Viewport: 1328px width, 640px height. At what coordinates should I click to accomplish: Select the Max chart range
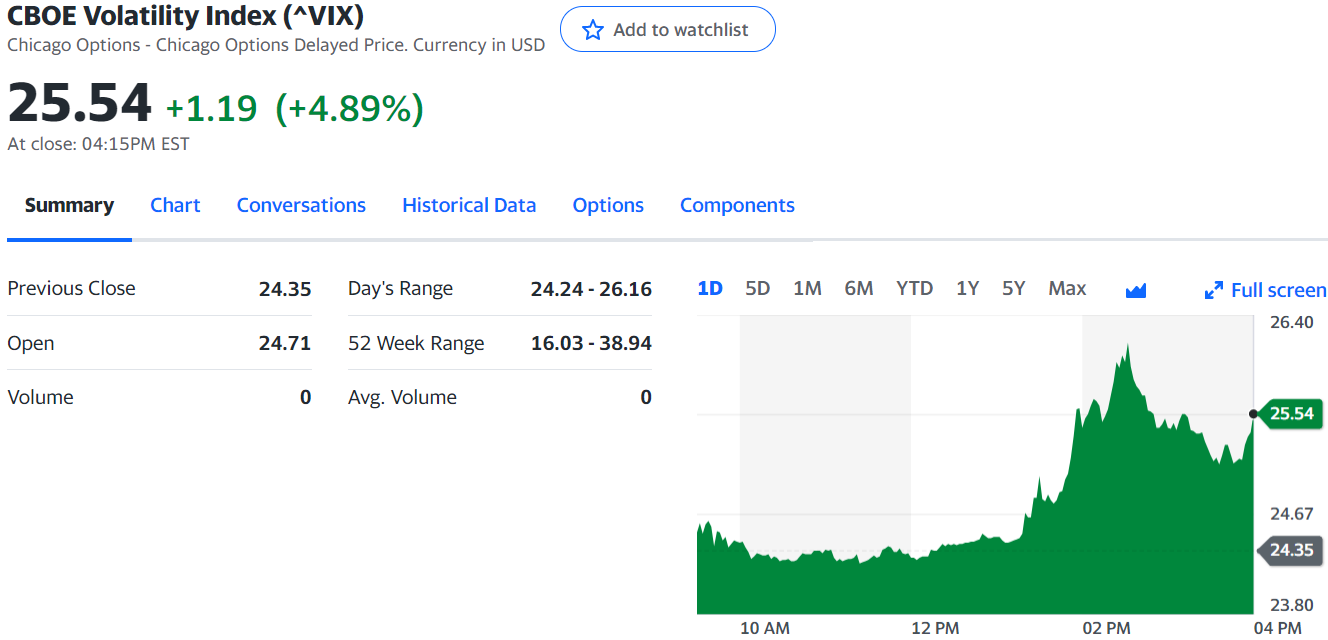[x=1067, y=289]
